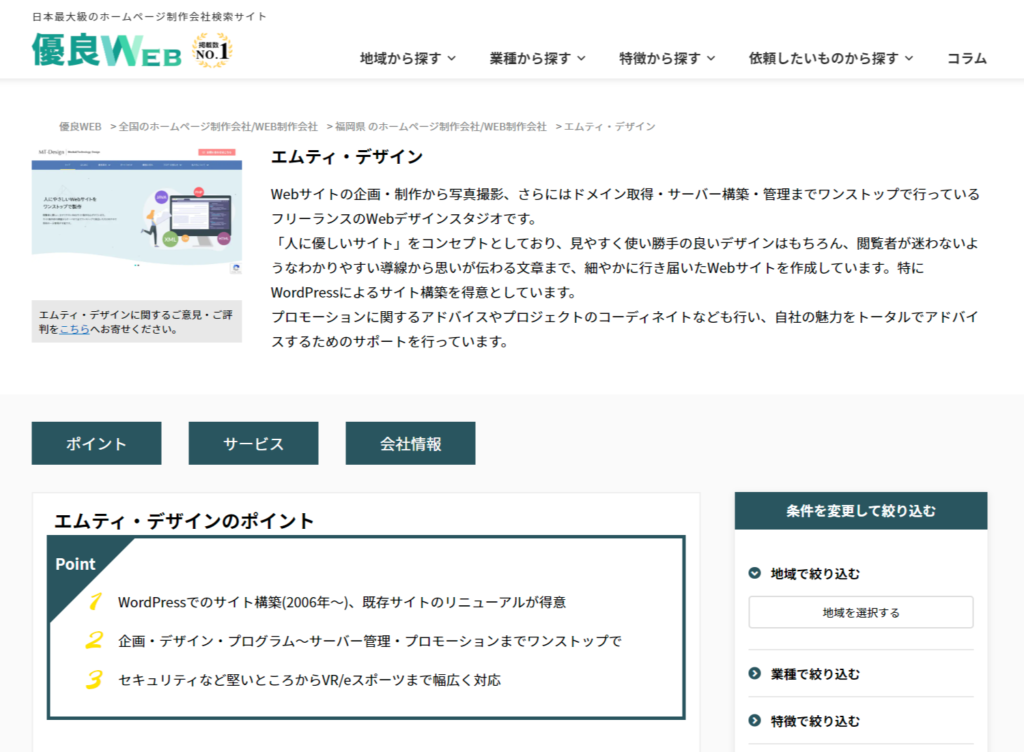Click the エムティ・デザイン breadcrumb text
1024x752 pixels.
609,127
